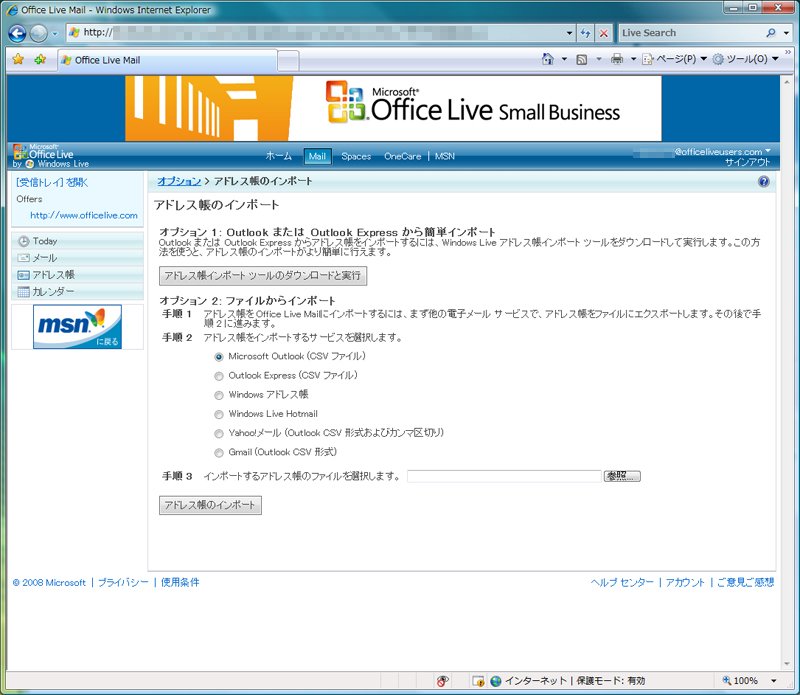Screen dimensions: 800x695
Task: Click the Internet zone globe icon
Action: tap(495, 681)
